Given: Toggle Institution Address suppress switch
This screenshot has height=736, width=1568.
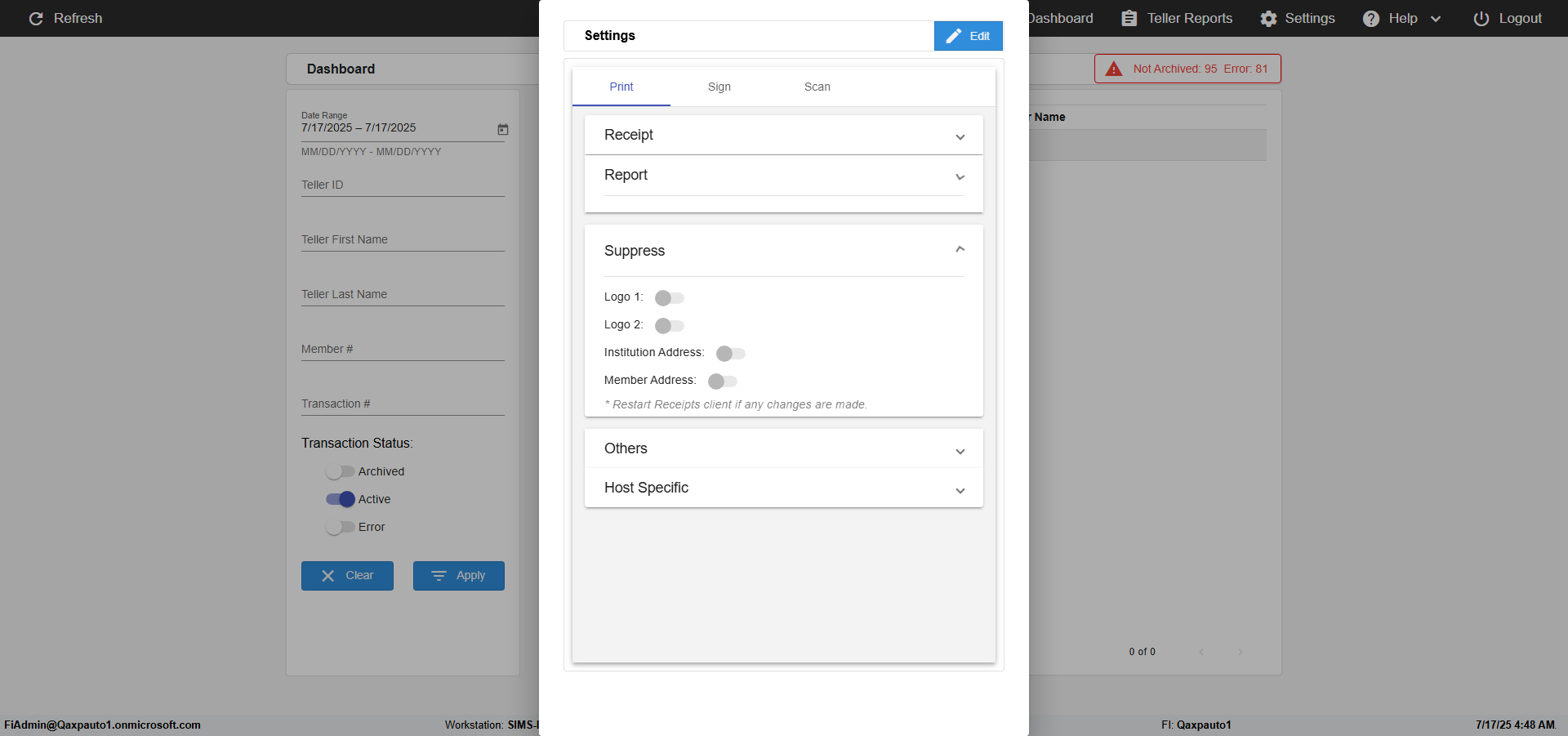Looking at the screenshot, I should 731,354.
